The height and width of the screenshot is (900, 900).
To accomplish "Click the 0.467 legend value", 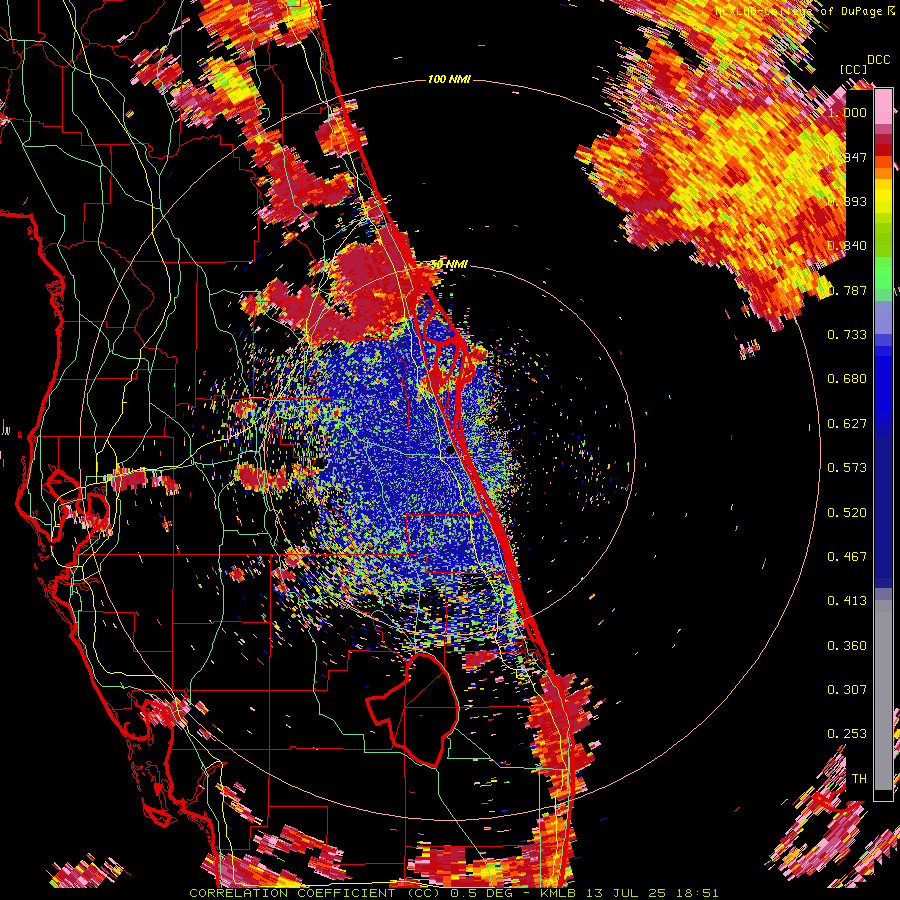I will coord(847,557).
